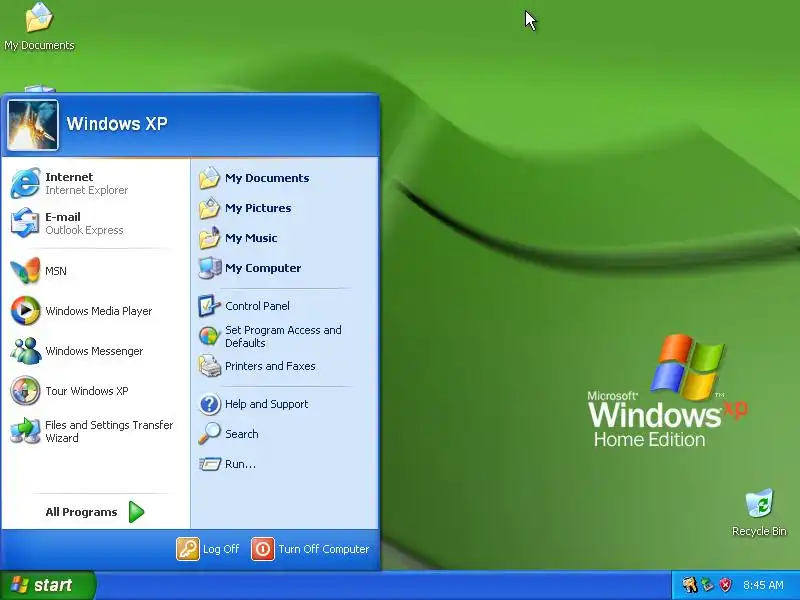Click the My Documents folder icon in Start menu
The image size is (800, 600).
tap(209, 178)
